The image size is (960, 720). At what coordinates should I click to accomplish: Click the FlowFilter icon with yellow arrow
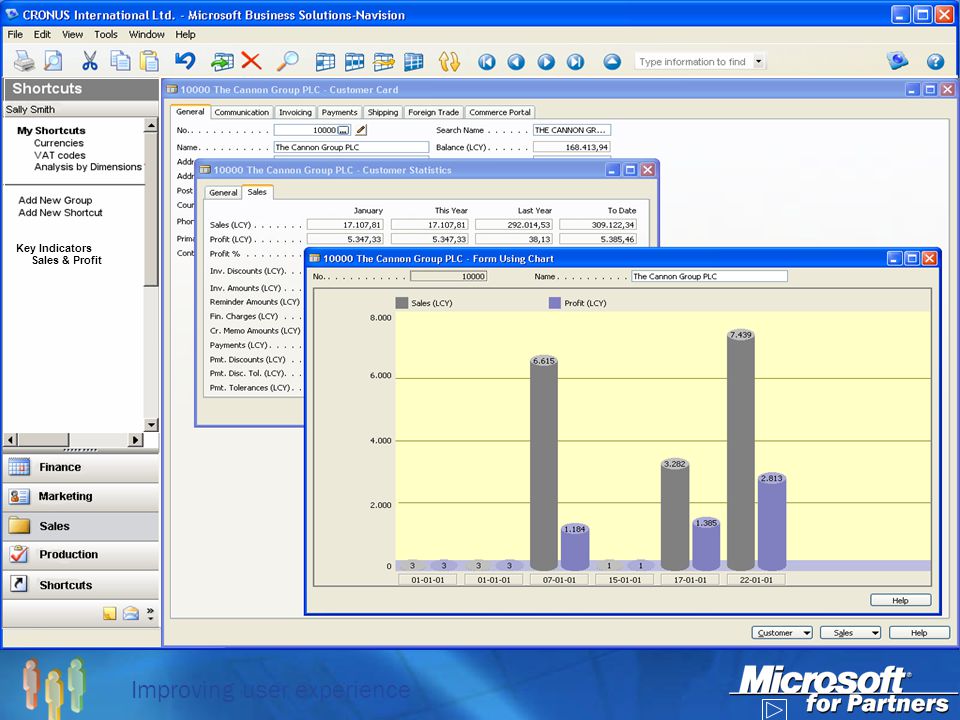tap(384, 62)
